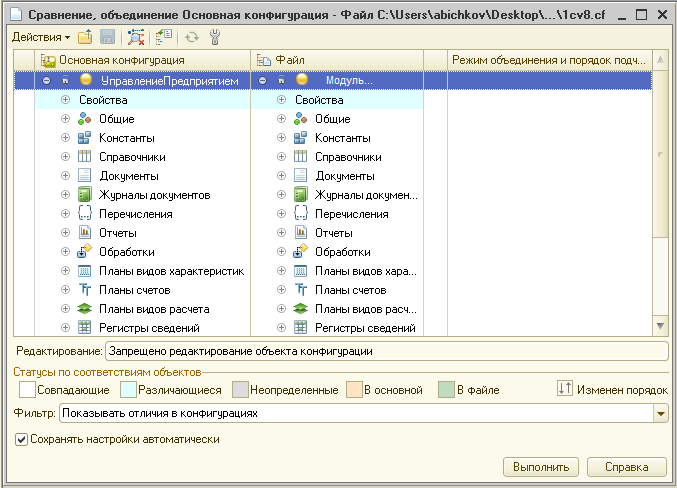Click the mark-by-subsystems toolbar icon
This screenshot has height=488, width=677.
pyautogui.click(x=164, y=37)
